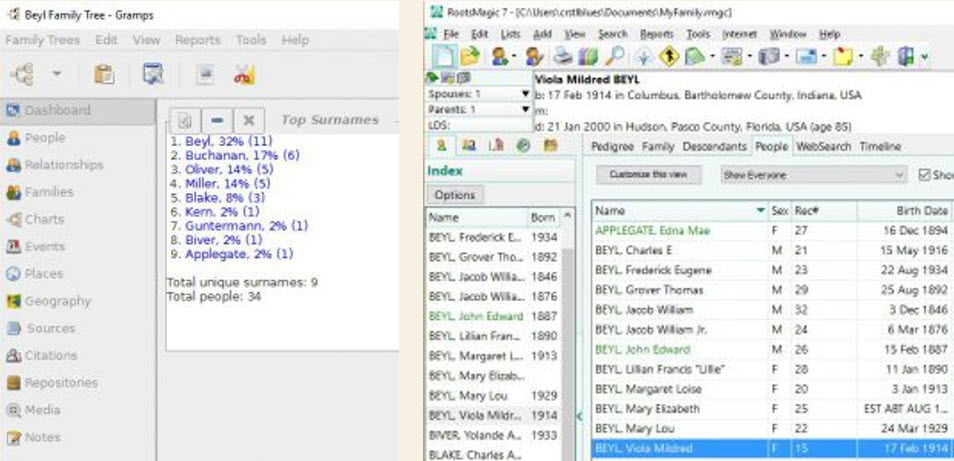Select APPLEGATE, Edna Mae table row
The width and height of the screenshot is (954, 461).
pos(772,230)
